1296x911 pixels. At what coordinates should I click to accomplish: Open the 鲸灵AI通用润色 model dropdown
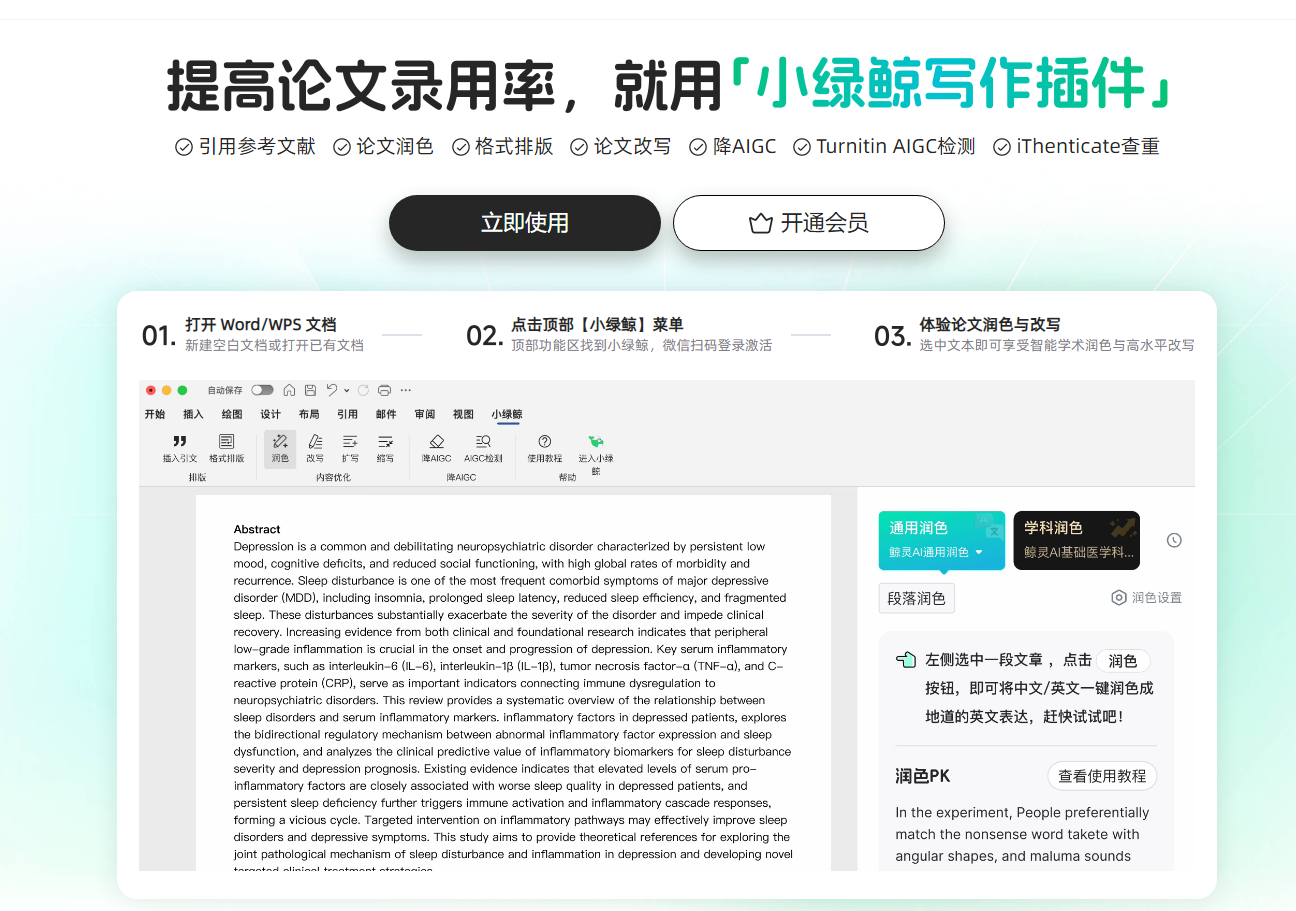click(937, 552)
